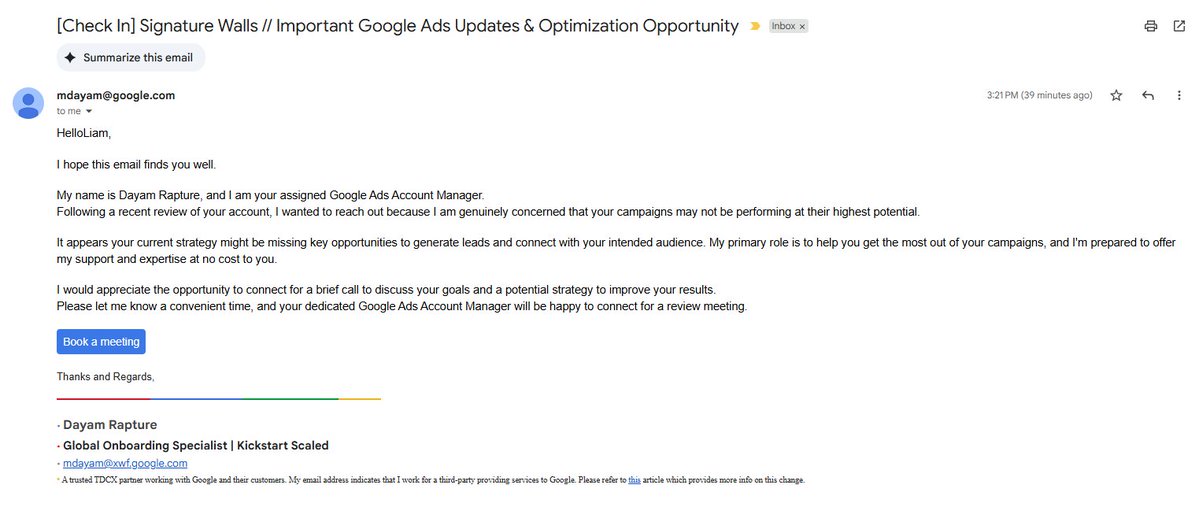Screen dimensions: 1199x518
Task: Open the three-dot More options menu
Action: pyautogui.click(x=1179, y=96)
